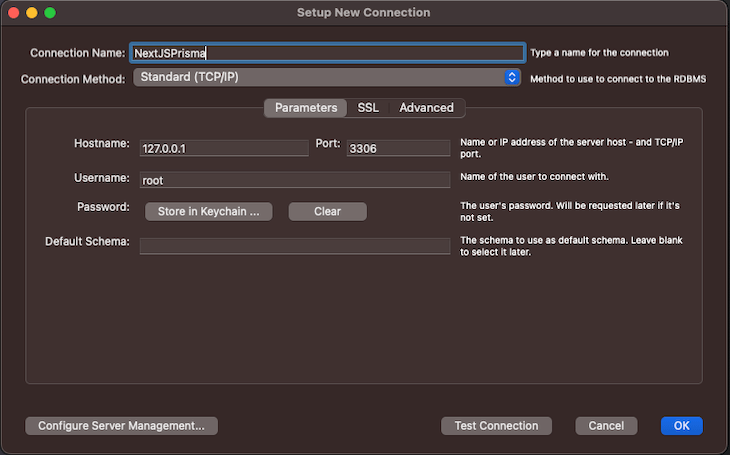The height and width of the screenshot is (455, 730).
Task: Click the Connection Name field containing NextJSPrisma
Action: [x=327, y=53]
